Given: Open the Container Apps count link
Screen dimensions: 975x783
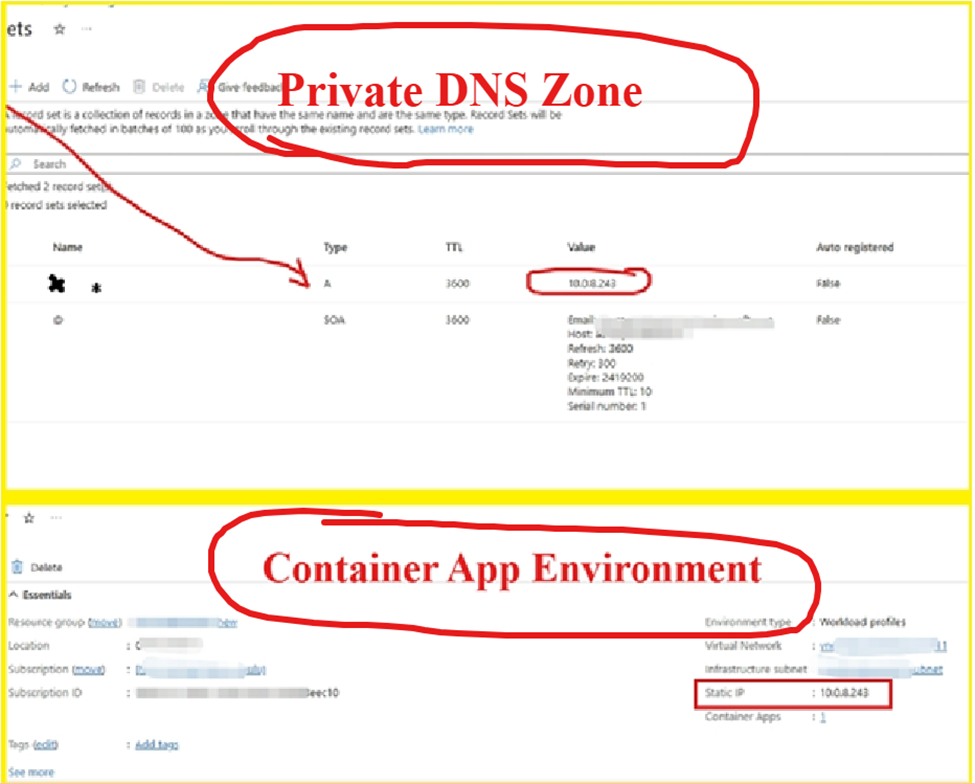Looking at the screenshot, I should tap(822, 717).
